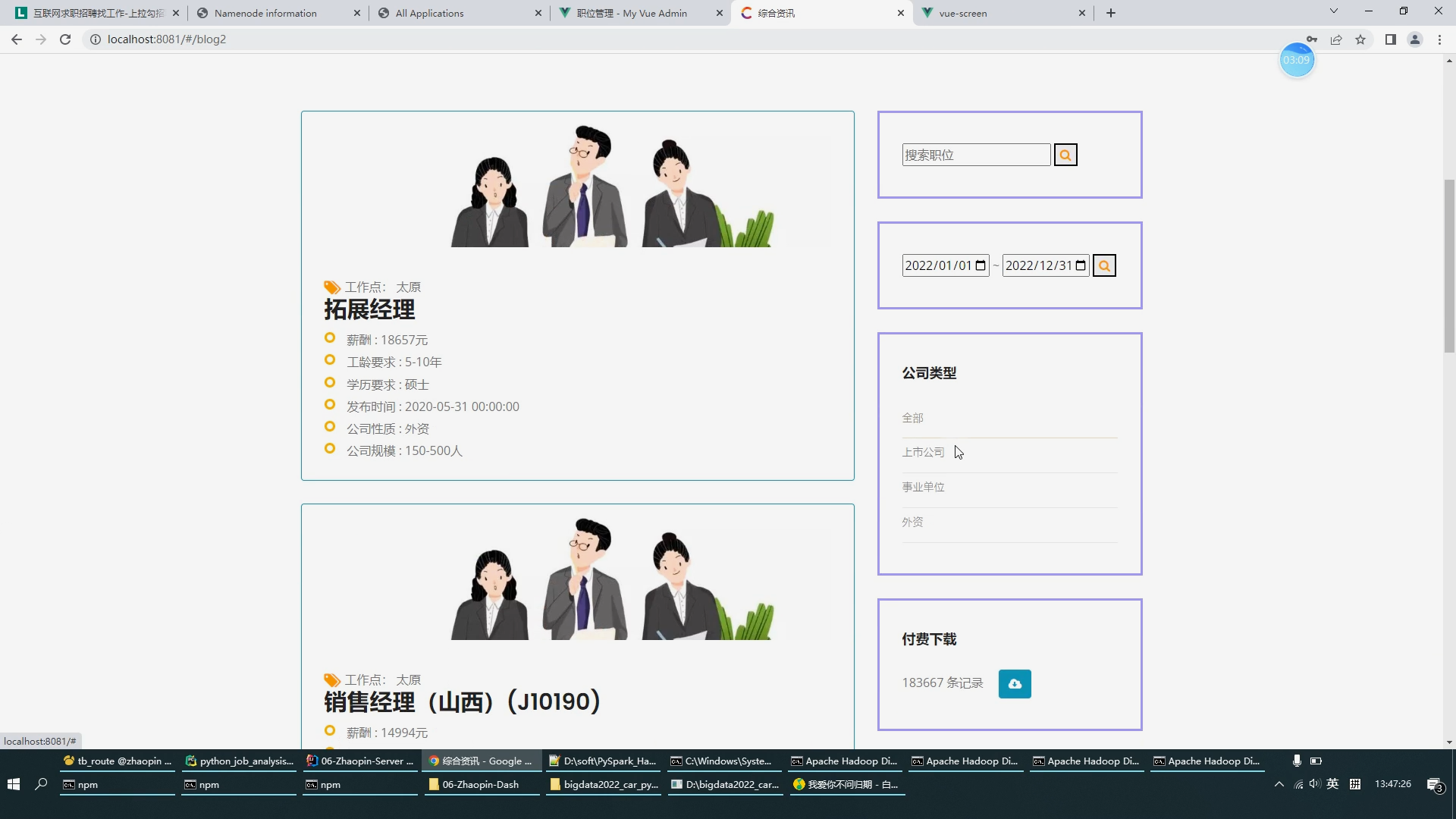1456x819 pixels.
Task: Select the 外资 company type filter
Action: pyautogui.click(x=912, y=522)
